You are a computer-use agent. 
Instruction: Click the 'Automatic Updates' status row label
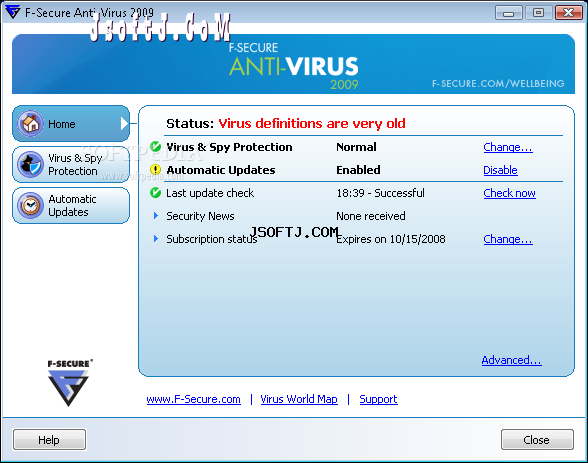tap(221, 170)
